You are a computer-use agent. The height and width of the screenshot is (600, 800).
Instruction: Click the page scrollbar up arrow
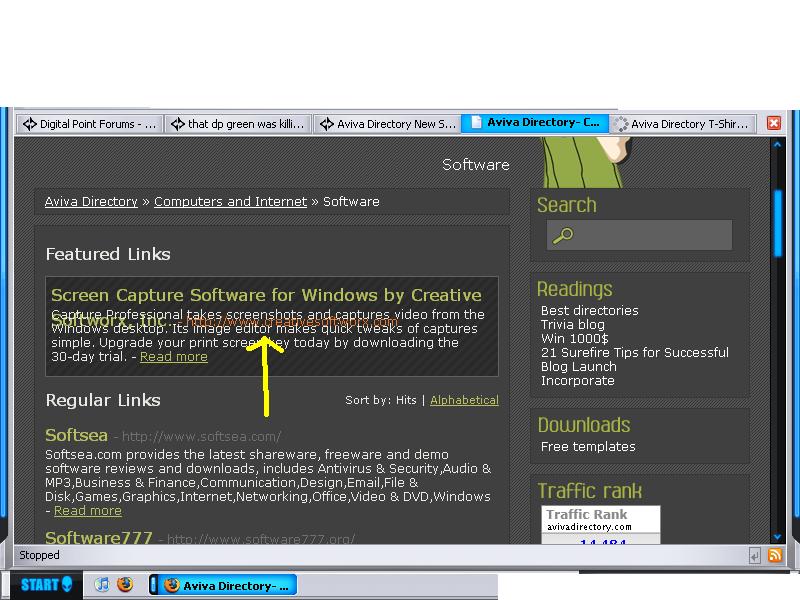click(777, 145)
